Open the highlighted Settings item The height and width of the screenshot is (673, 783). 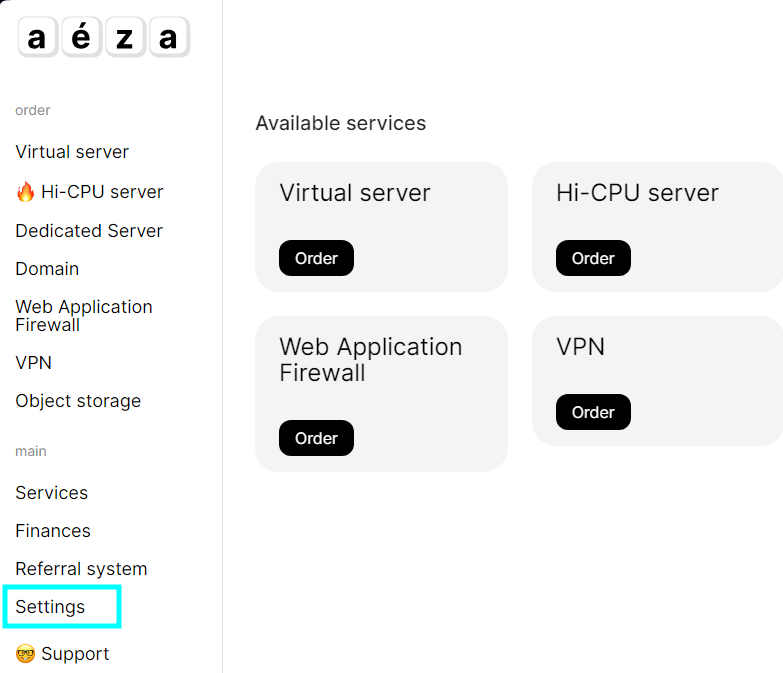50,607
